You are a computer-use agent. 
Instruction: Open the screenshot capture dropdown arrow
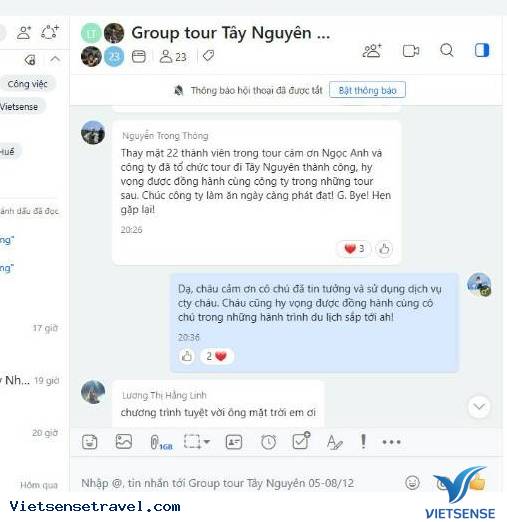[207, 442]
